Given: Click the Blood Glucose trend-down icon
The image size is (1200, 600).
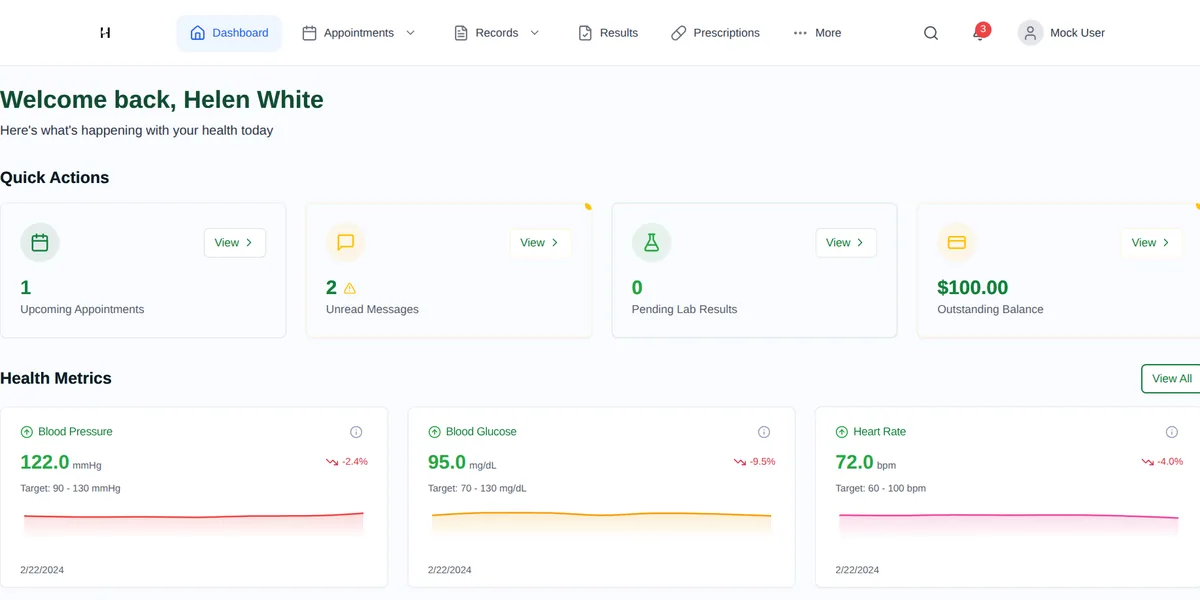Looking at the screenshot, I should 740,462.
